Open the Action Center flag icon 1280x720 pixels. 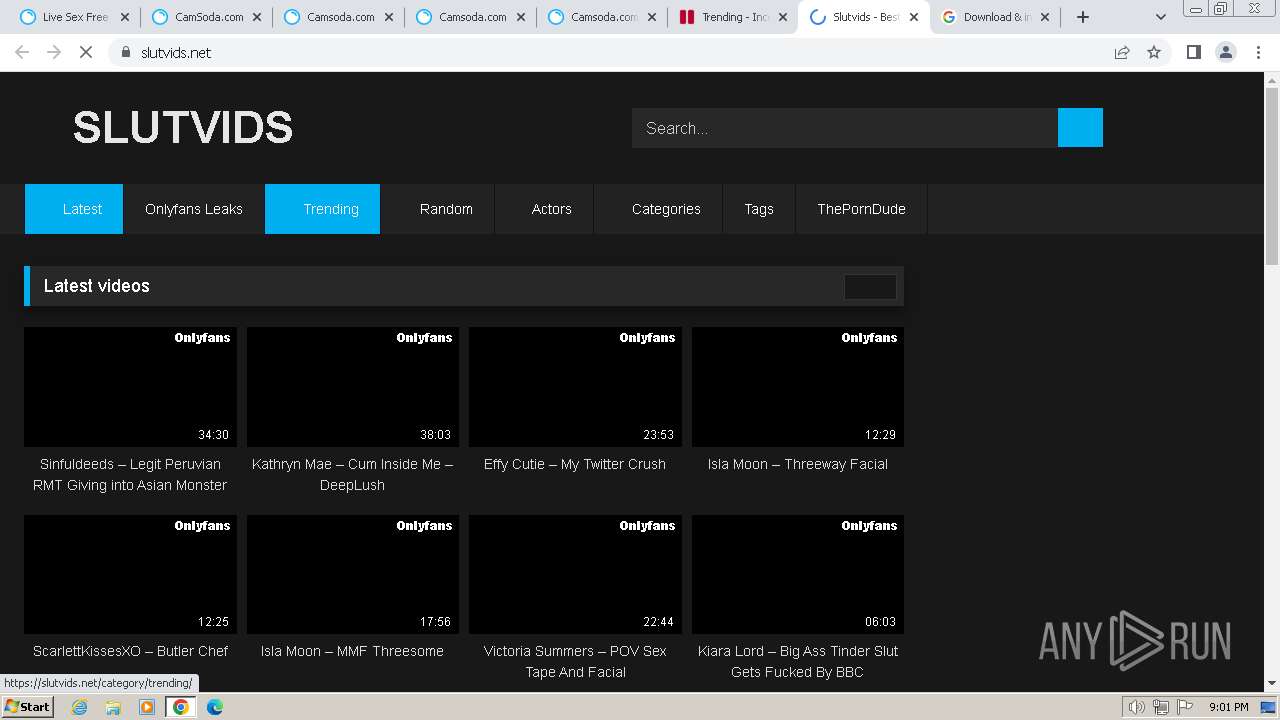[1185, 707]
